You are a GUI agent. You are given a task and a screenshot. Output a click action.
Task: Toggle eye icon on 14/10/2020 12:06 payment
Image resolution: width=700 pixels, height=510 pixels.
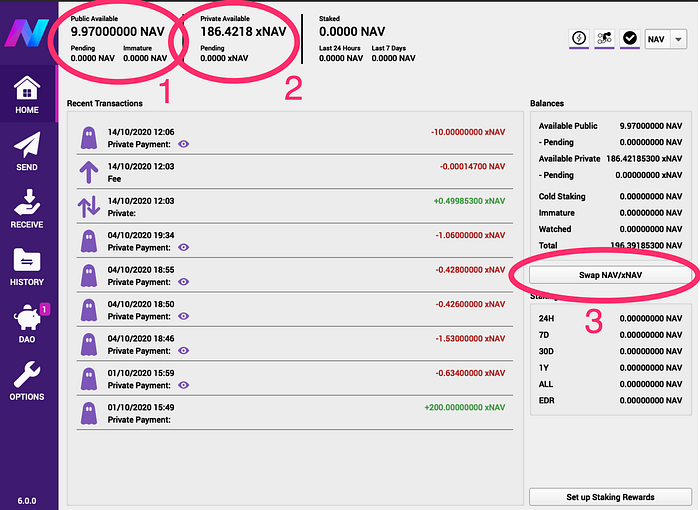point(183,144)
